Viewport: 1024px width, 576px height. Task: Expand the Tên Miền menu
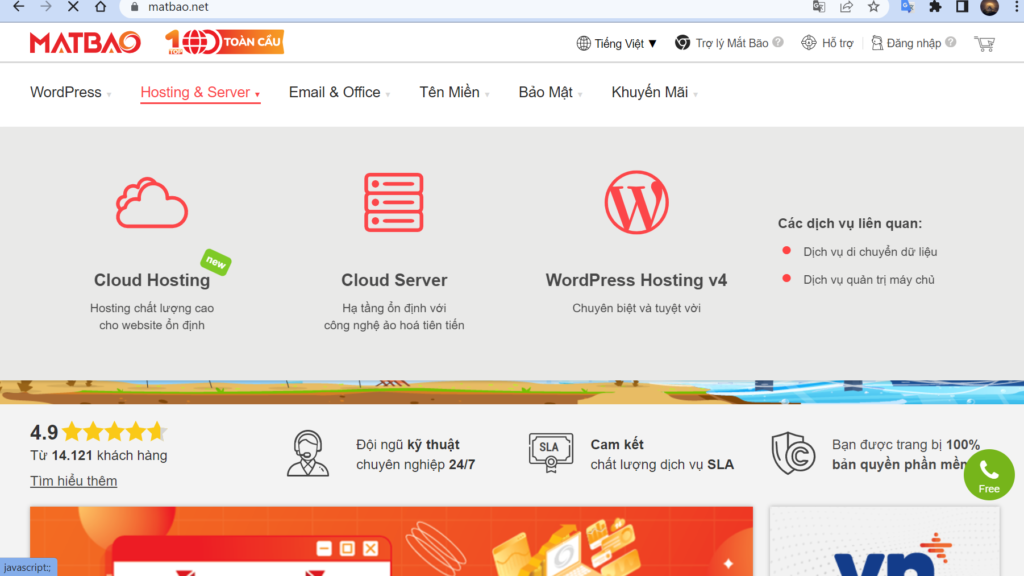(448, 91)
